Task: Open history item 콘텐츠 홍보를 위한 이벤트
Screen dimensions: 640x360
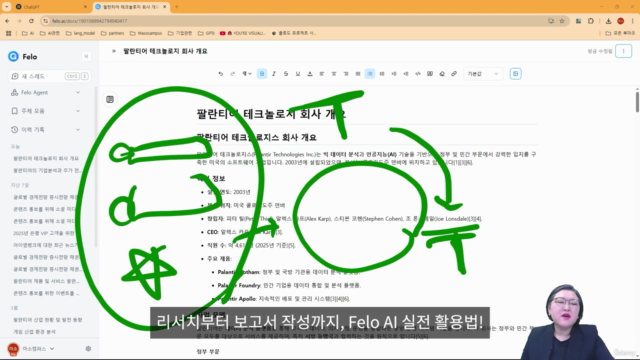Action: [46, 293]
